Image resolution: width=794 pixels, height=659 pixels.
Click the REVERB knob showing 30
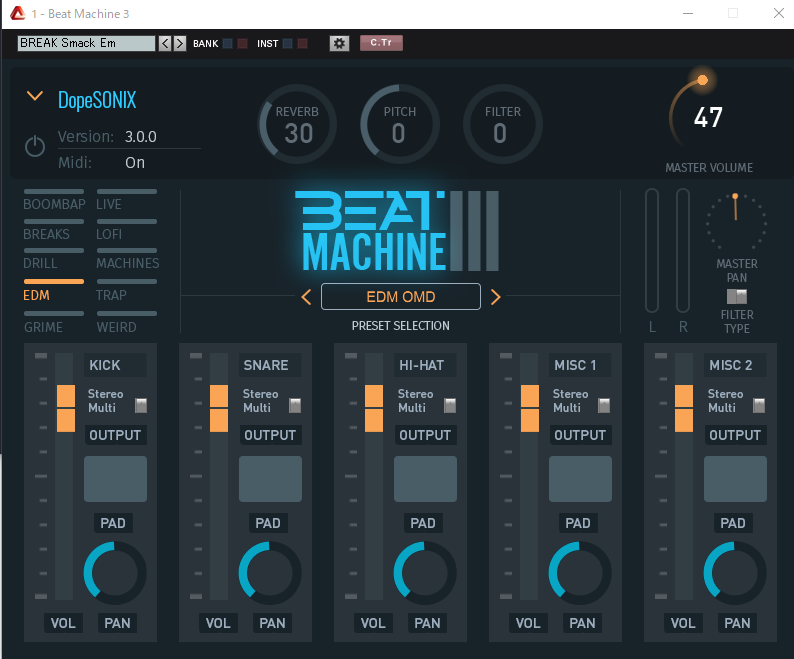tap(298, 124)
